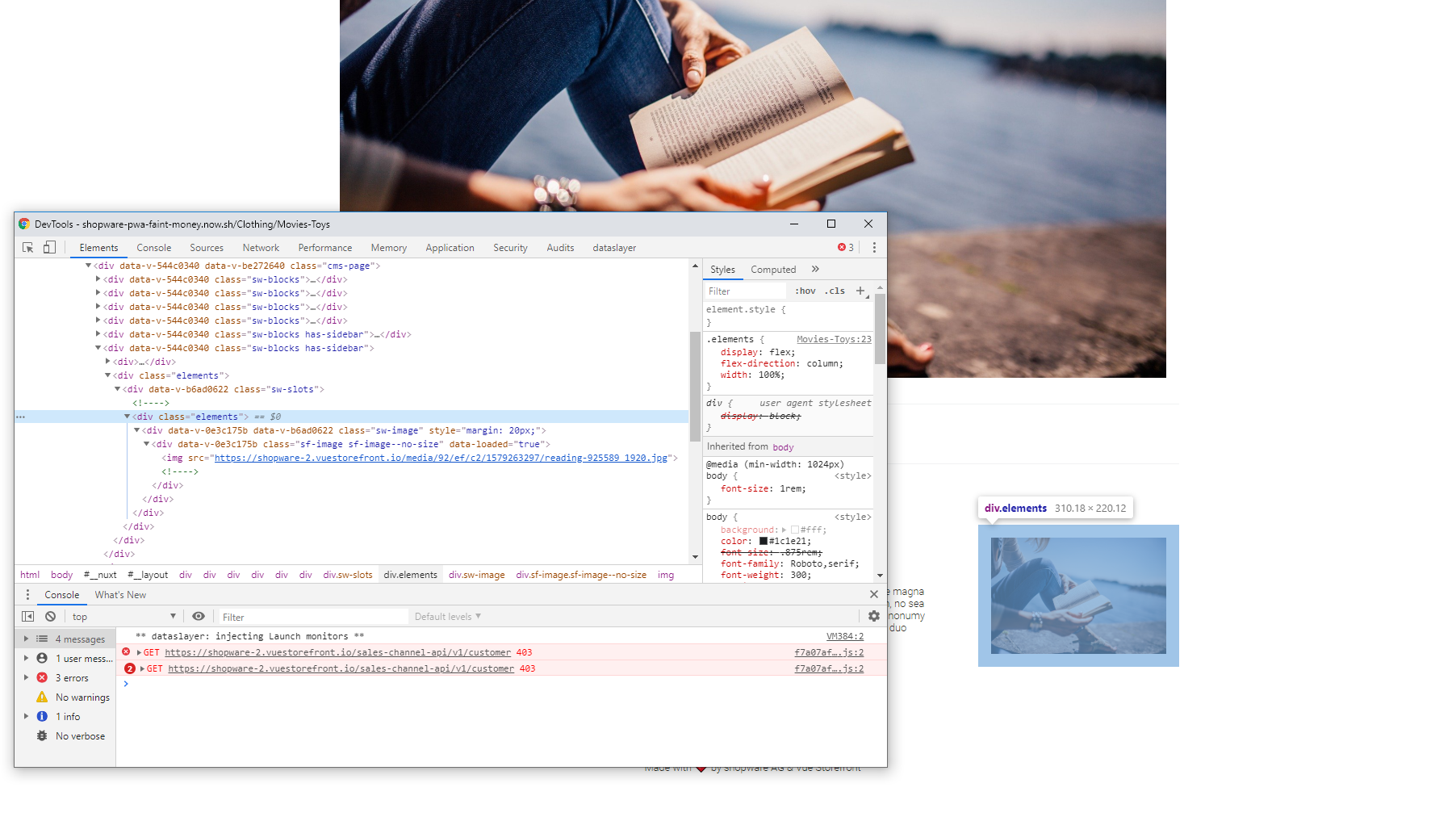
Task: Select the Inspect element tool
Action: (x=27, y=247)
